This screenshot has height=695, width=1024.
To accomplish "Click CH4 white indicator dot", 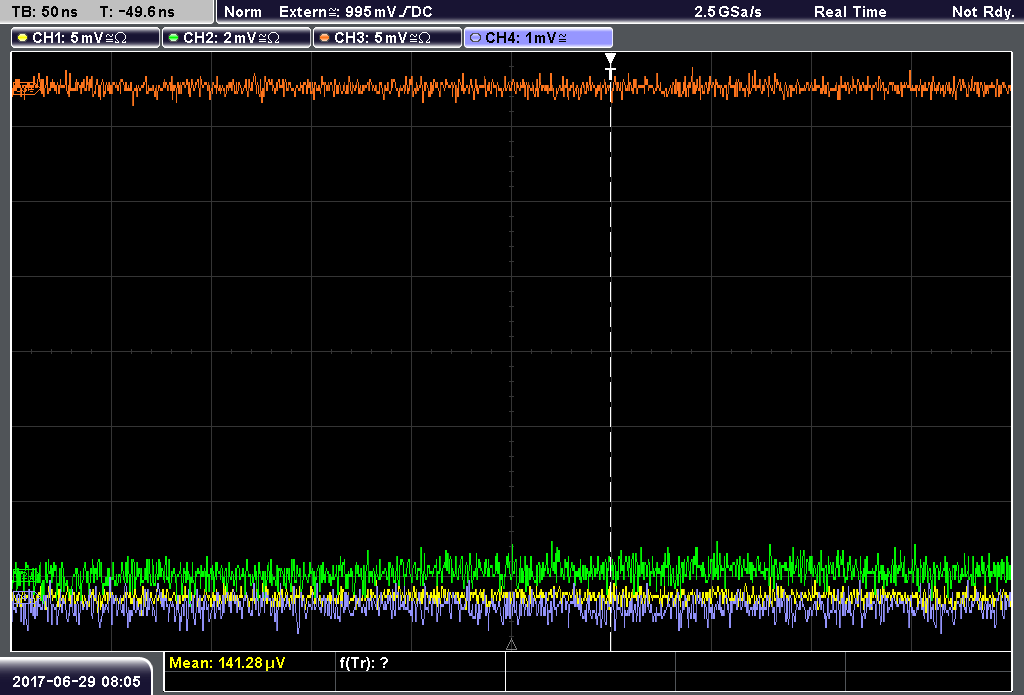I will tap(475, 38).
